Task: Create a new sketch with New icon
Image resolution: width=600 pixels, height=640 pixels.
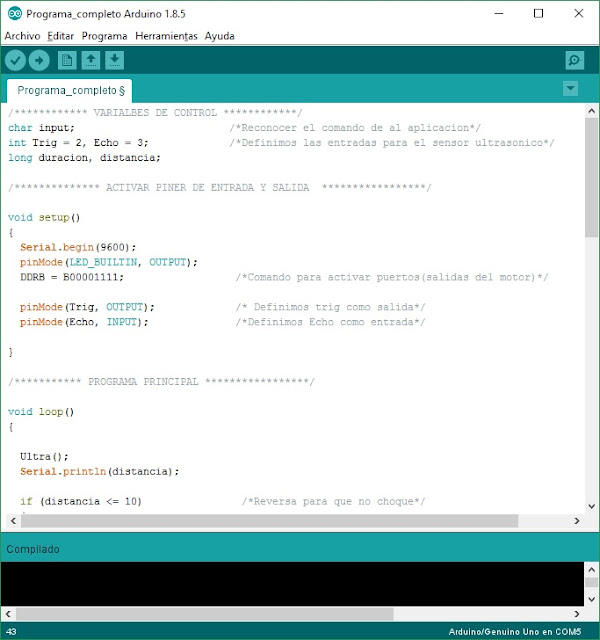Action: 67,60
